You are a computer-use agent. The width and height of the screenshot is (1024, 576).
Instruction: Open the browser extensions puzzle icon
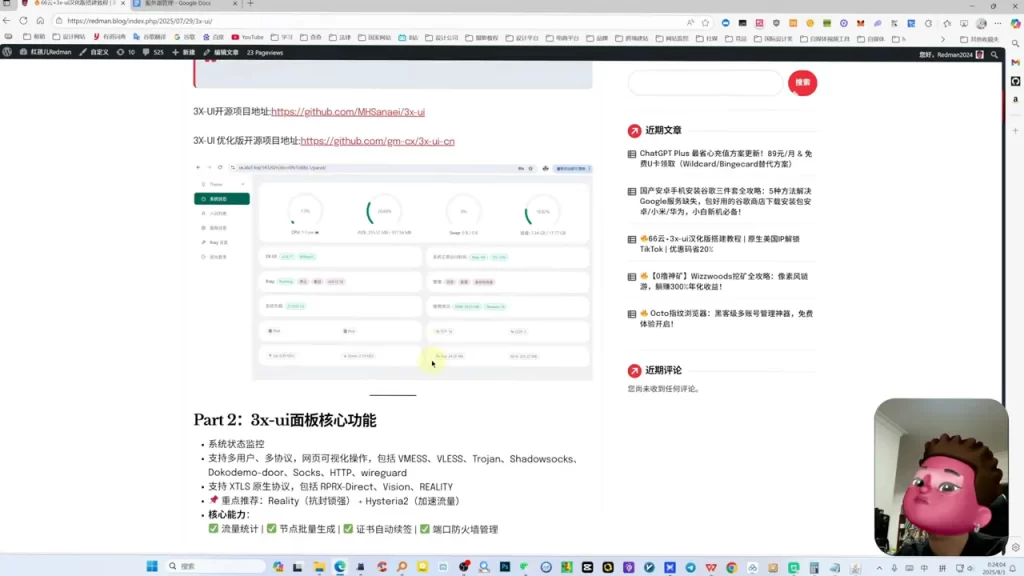(928, 23)
